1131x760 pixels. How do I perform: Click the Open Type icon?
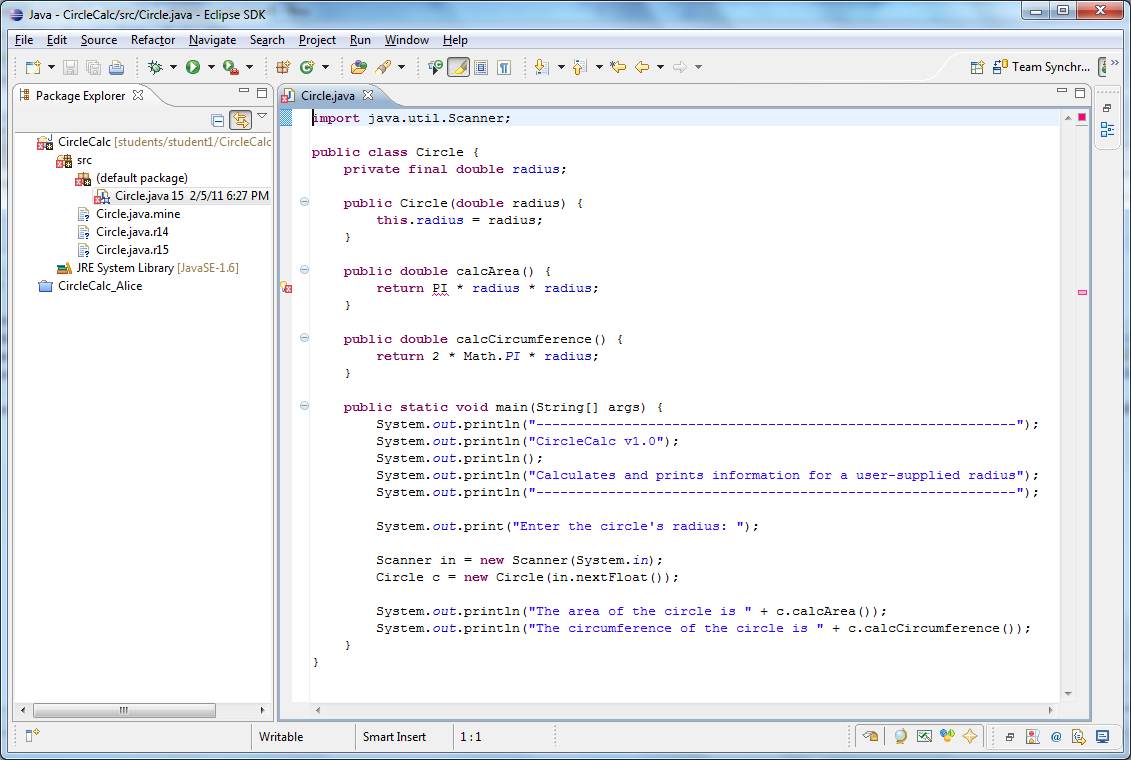[x=359, y=67]
